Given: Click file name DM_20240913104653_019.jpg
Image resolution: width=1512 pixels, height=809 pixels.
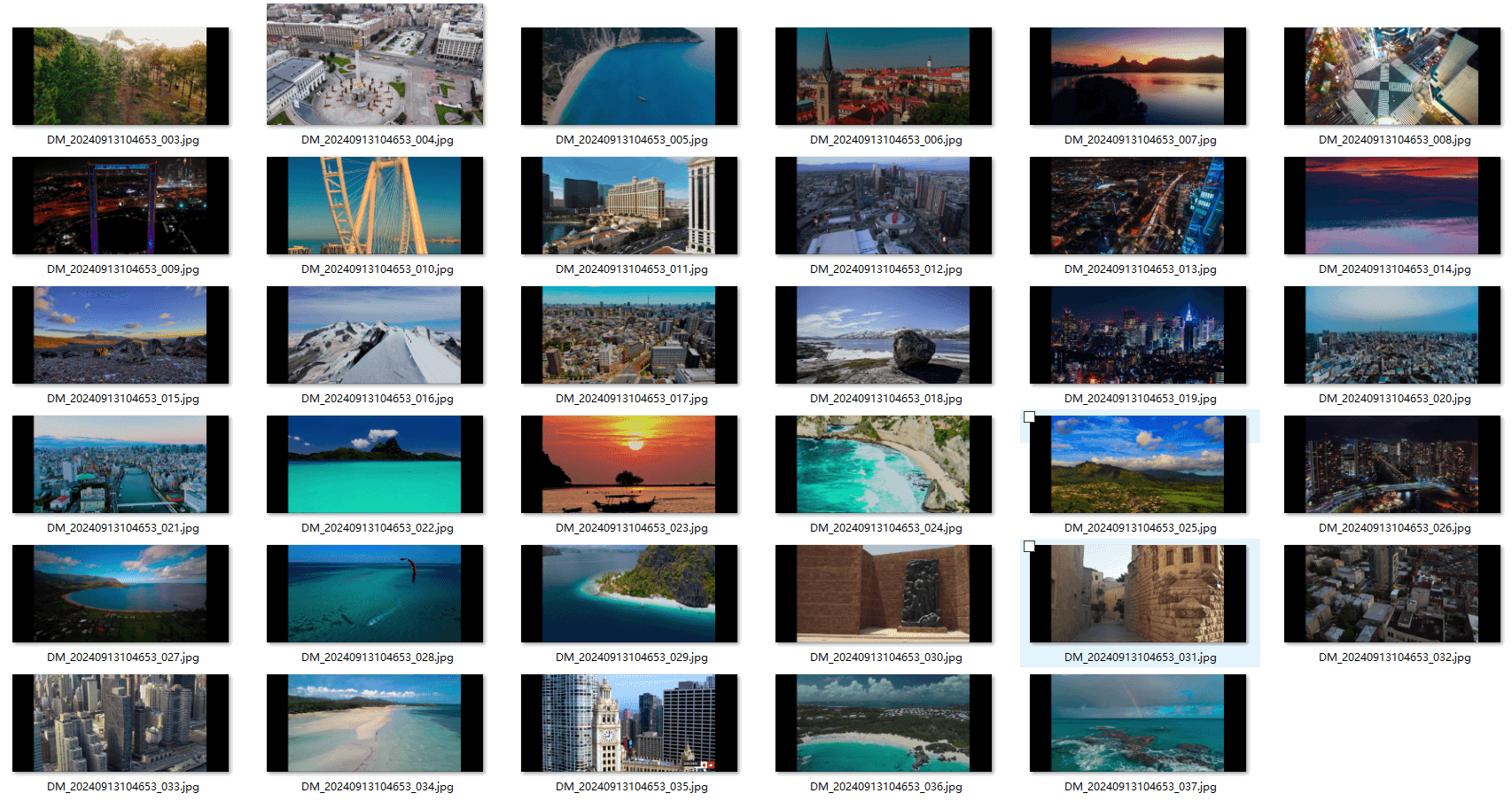Looking at the screenshot, I should point(1141,399).
